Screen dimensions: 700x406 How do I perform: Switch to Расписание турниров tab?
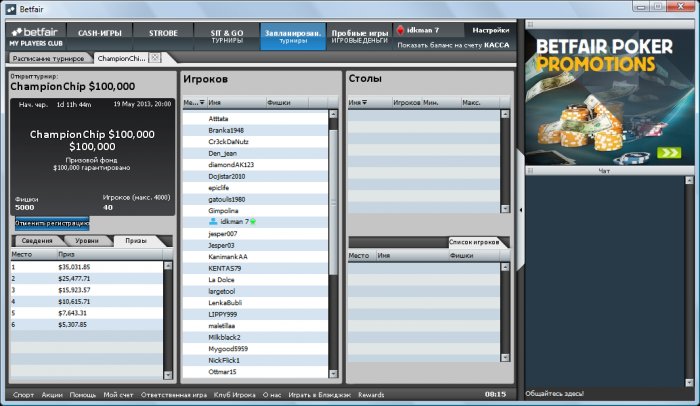48,58
